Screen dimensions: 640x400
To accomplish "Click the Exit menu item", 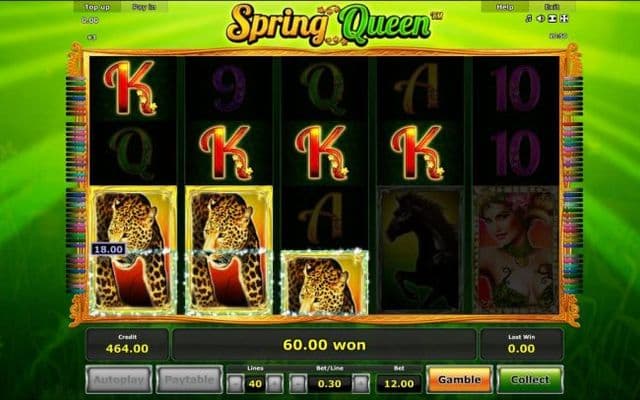I will [x=552, y=7].
